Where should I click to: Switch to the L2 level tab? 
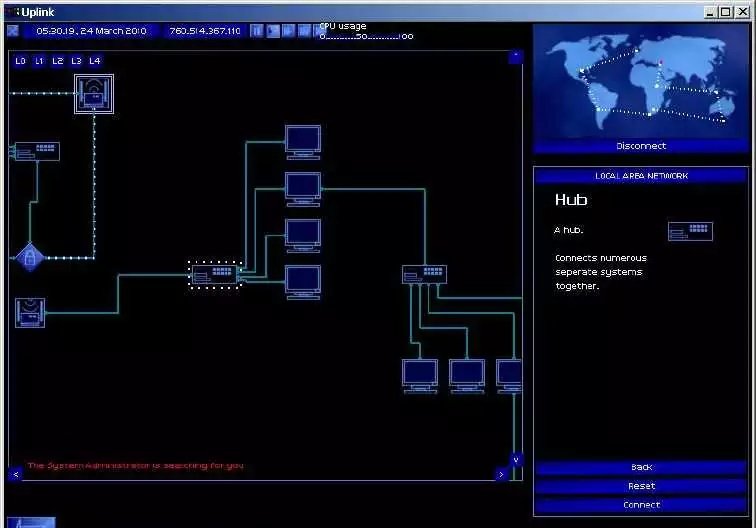pyautogui.click(x=58, y=61)
